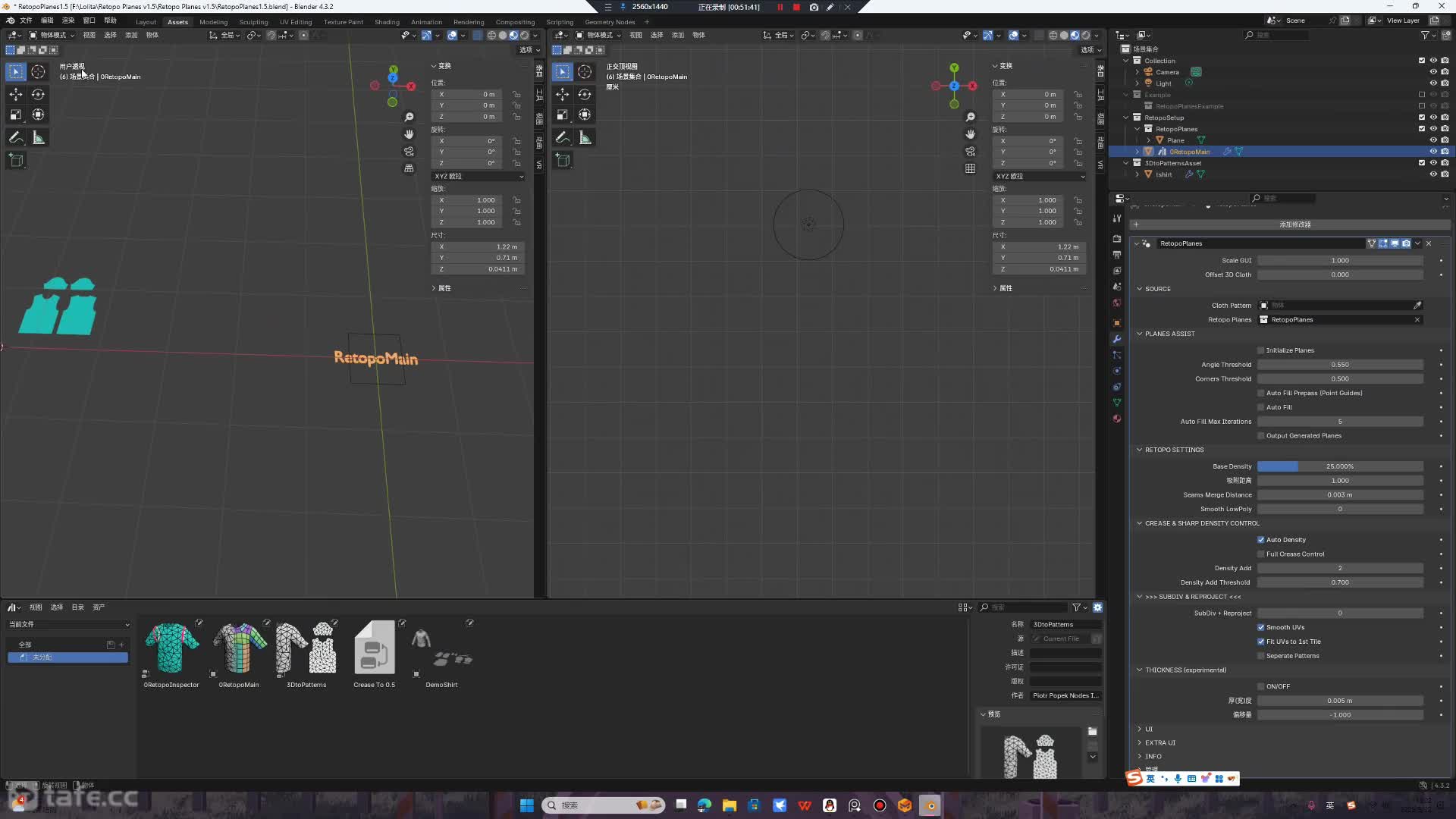This screenshot has height=819, width=1456.
Task: Collapse the SOURCE section
Action: [1139, 289]
